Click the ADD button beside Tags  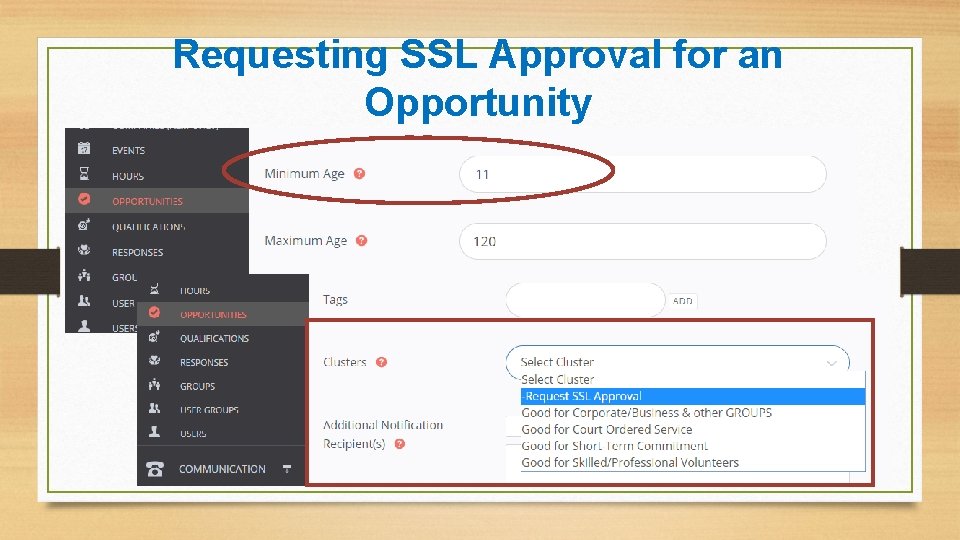coord(682,301)
